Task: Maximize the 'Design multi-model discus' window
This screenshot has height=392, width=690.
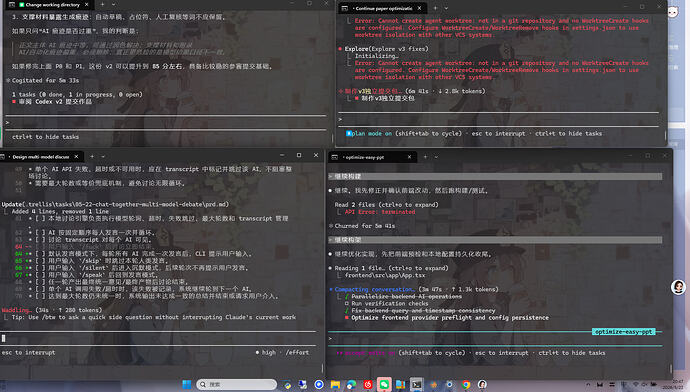Action: (299, 155)
